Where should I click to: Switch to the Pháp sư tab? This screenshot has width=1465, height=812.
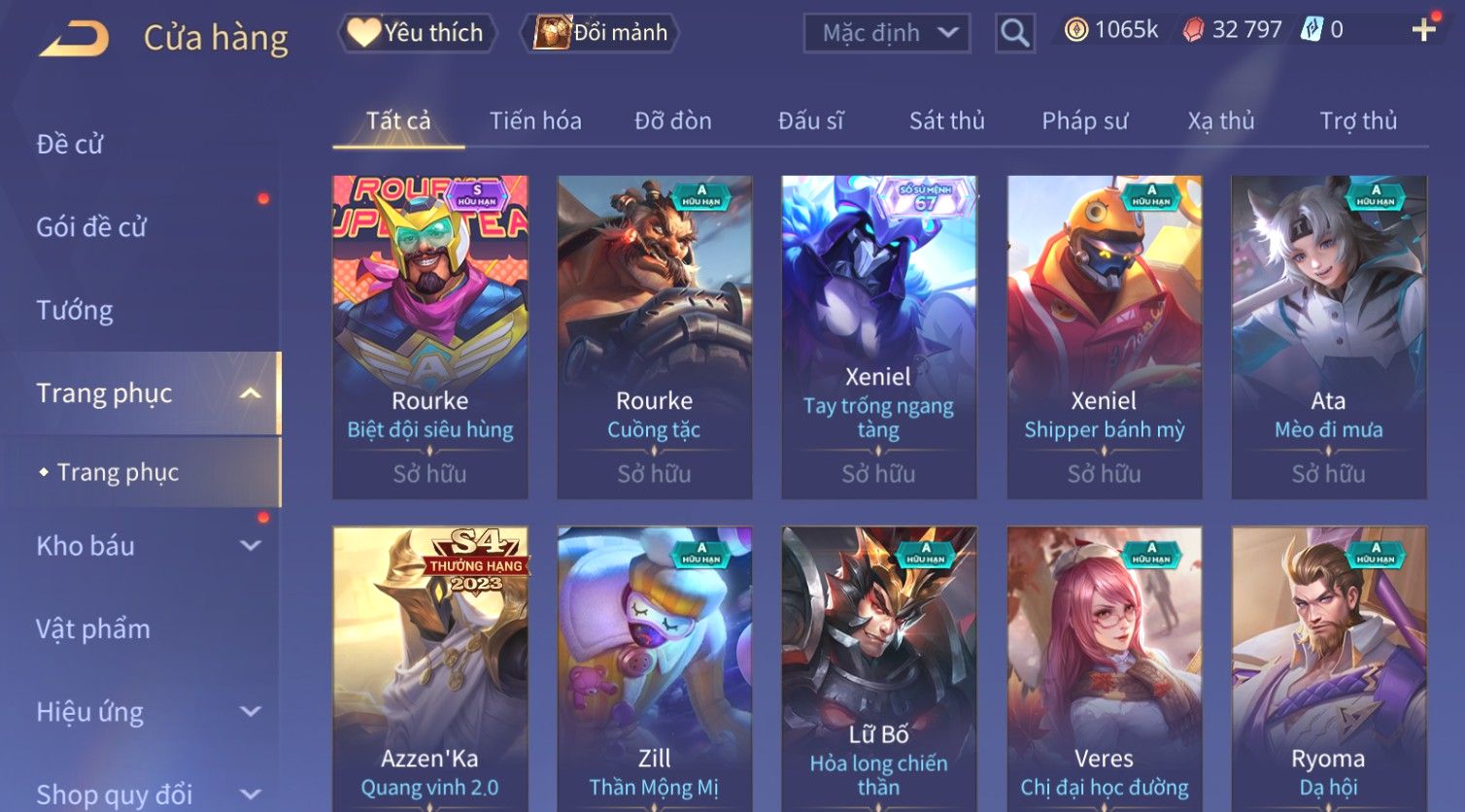click(x=1085, y=121)
